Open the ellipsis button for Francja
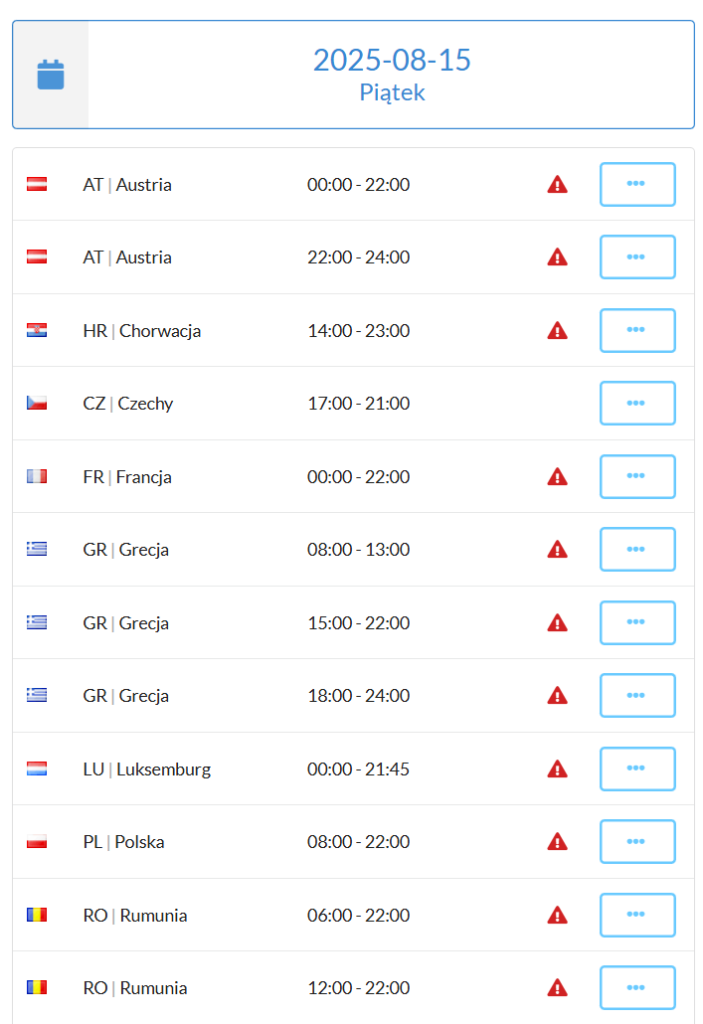Viewport: 703px width, 1024px height. (x=638, y=477)
